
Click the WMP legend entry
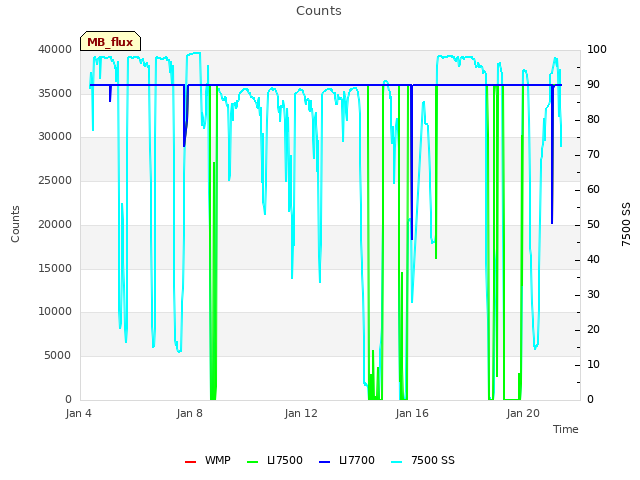[x=208, y=460]
